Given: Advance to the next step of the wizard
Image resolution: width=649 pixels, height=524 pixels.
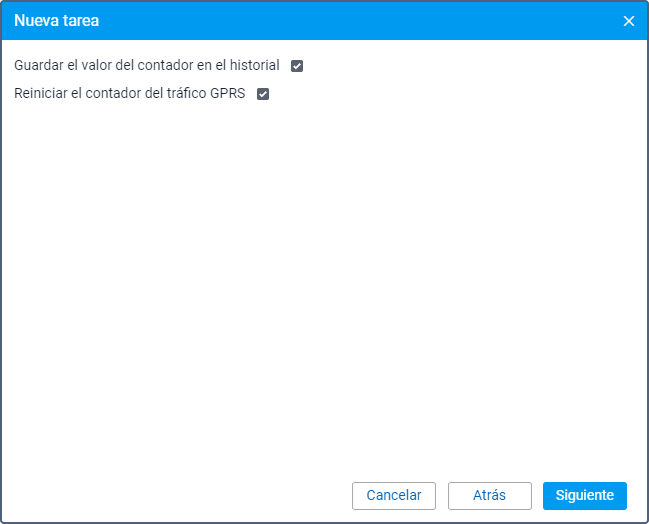Looking at the screenshot, I should coord(584,495).
